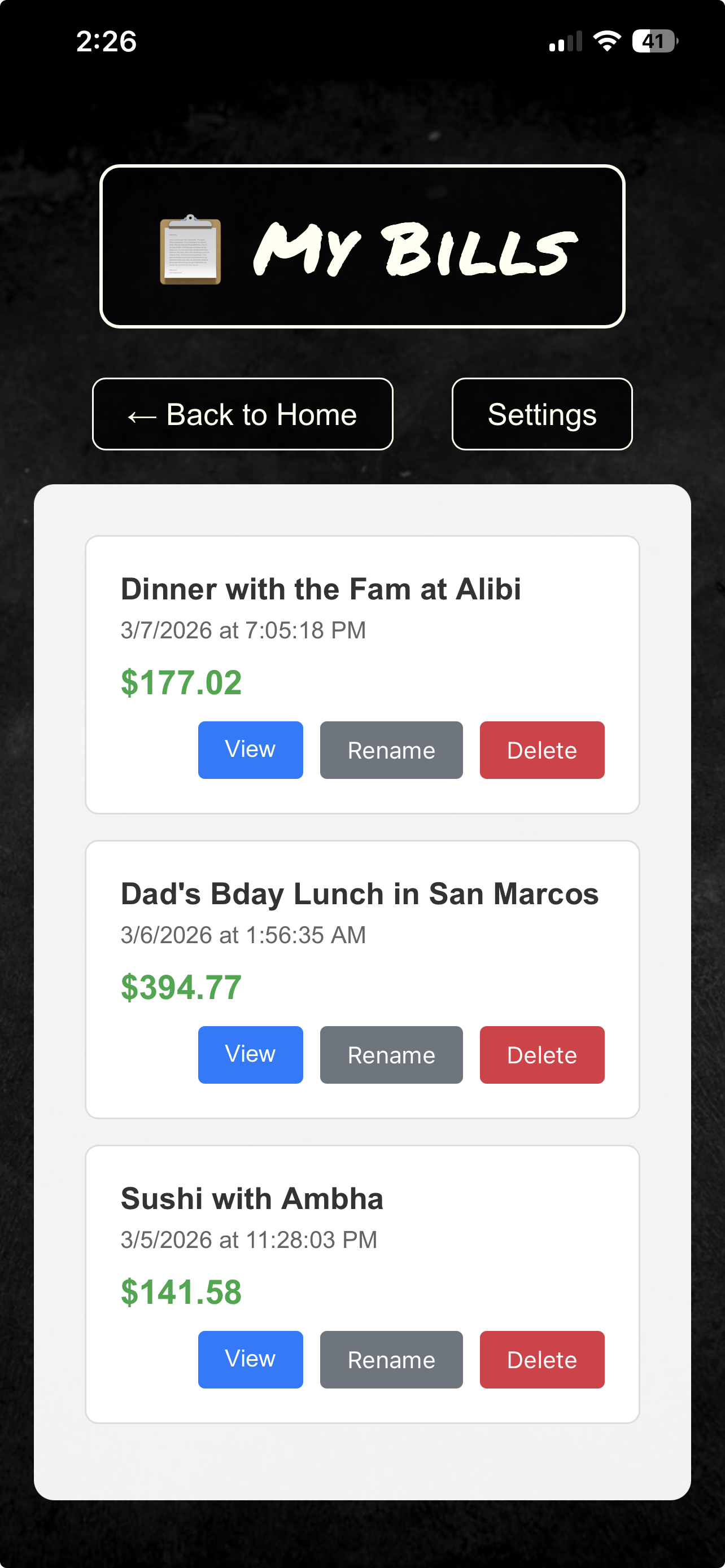Open the Settings button

click(541, 414)
